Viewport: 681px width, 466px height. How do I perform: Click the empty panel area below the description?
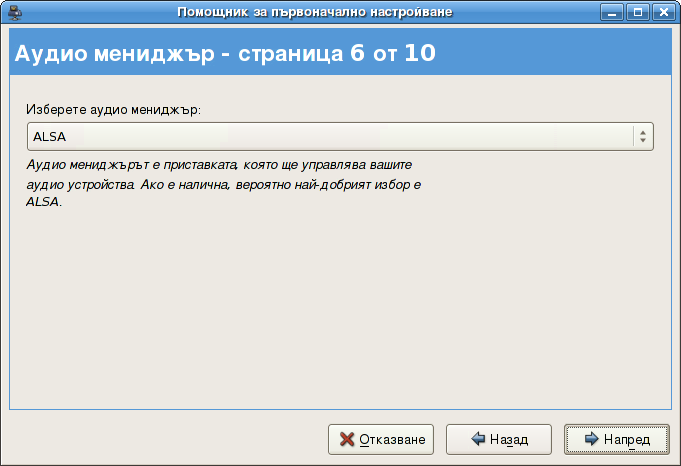coord(339,310)
